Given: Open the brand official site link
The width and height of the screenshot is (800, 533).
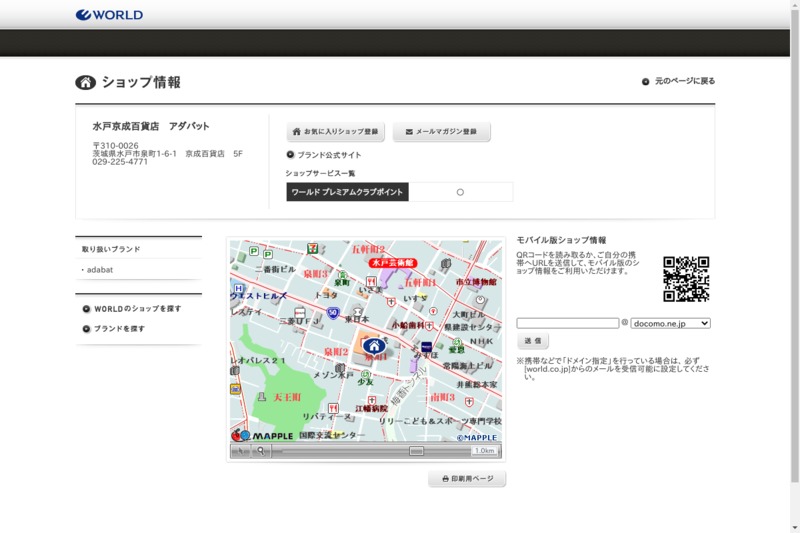Looking at the screenshot, I should [323, 155].
